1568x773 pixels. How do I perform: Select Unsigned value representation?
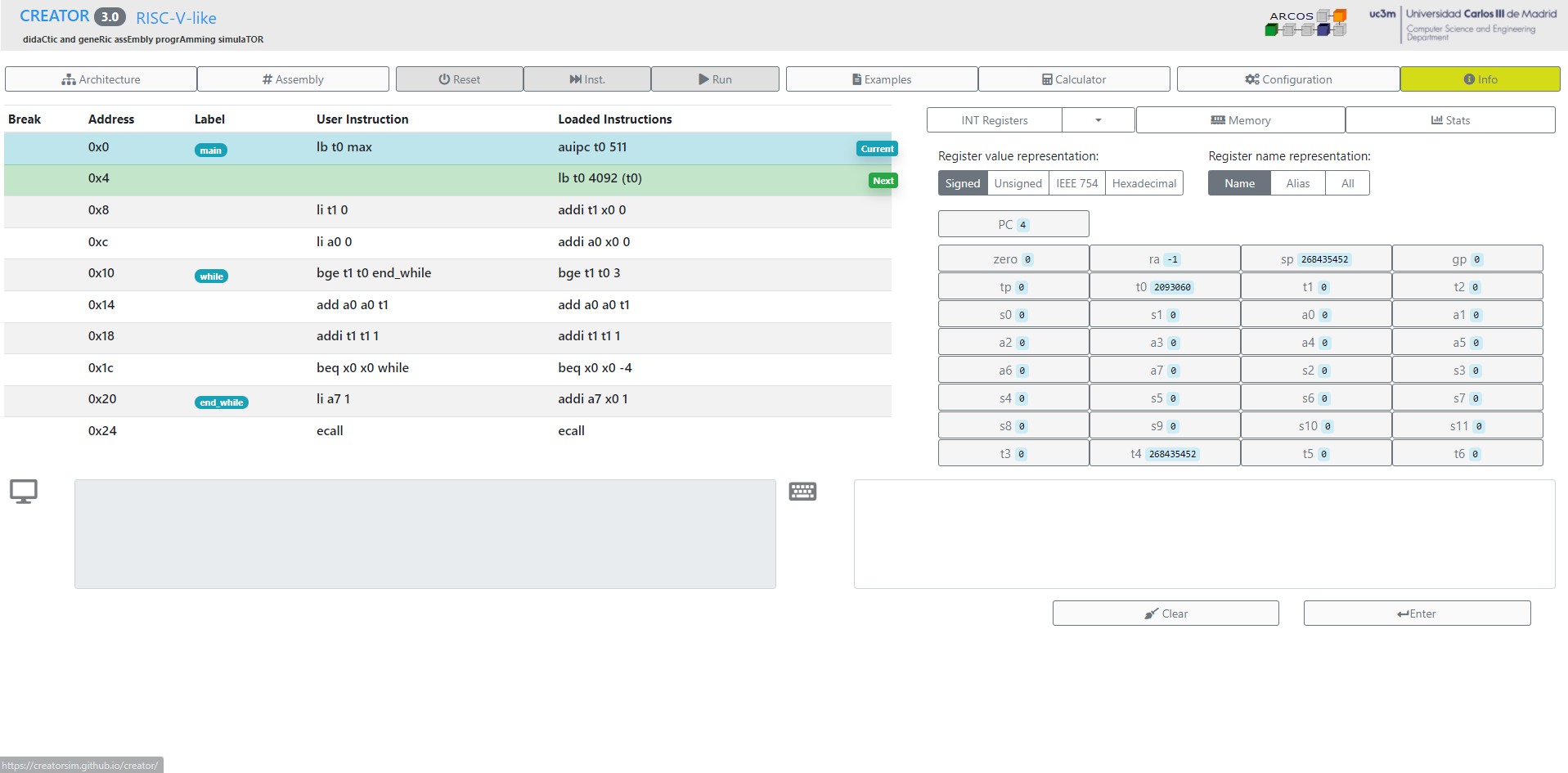(1018, 183)
